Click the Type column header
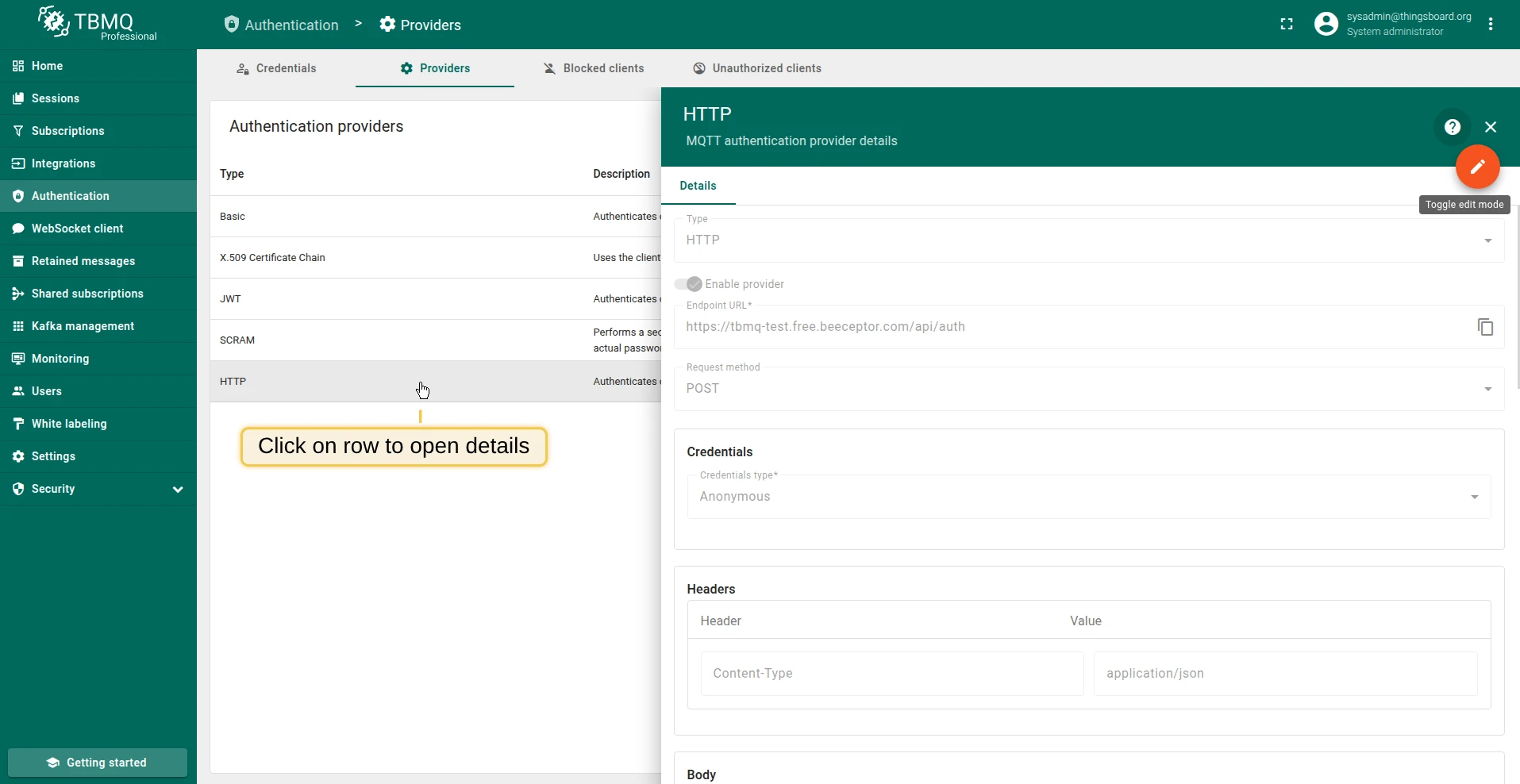 (232, 174)
